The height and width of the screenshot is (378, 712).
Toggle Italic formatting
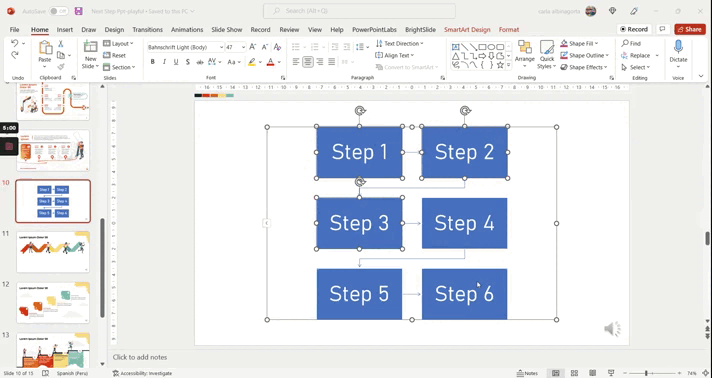[x=164, y=62]
